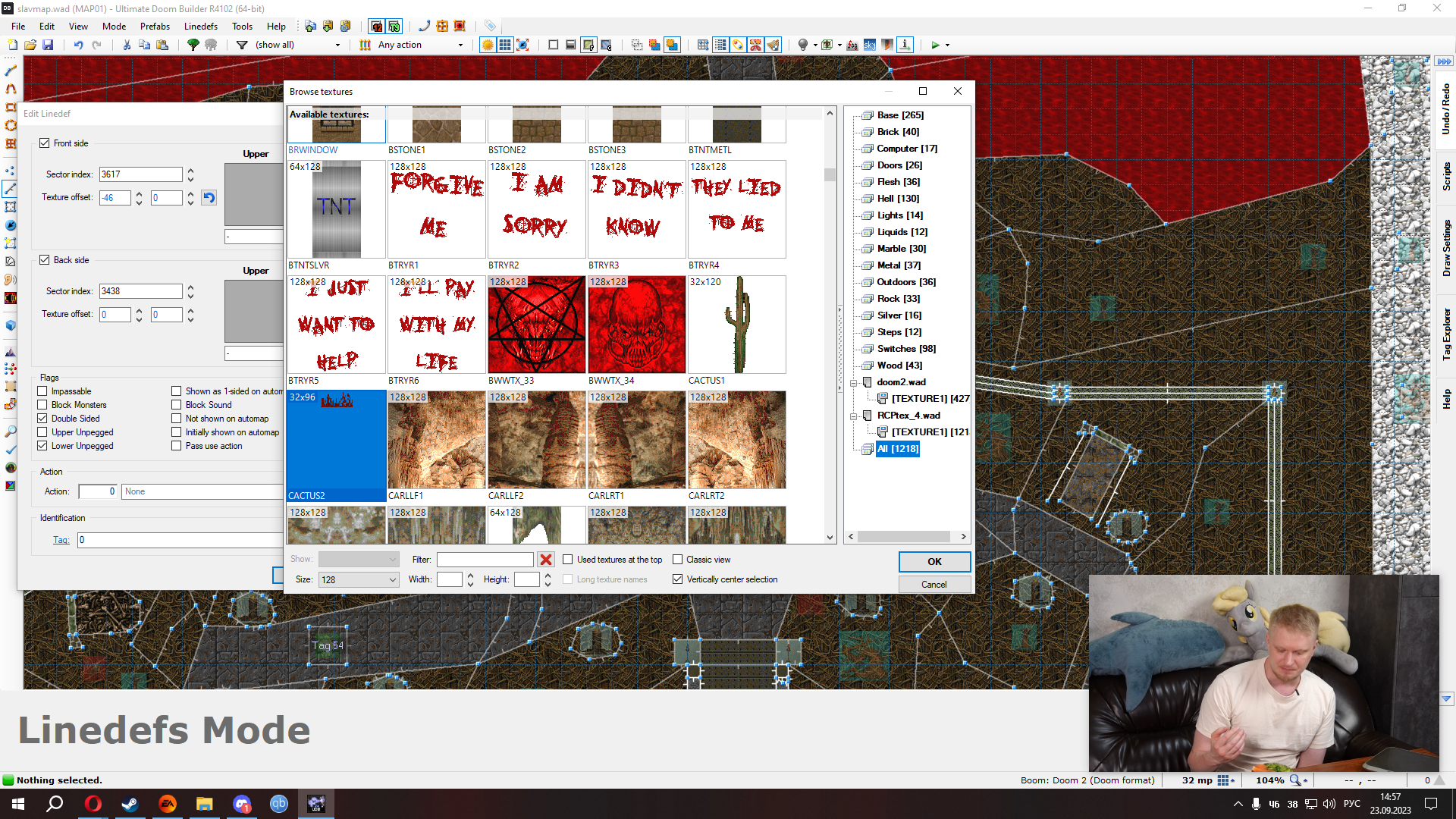Click the things filter funnel icon
The image size is (1456, 819).
coord(242,45)
